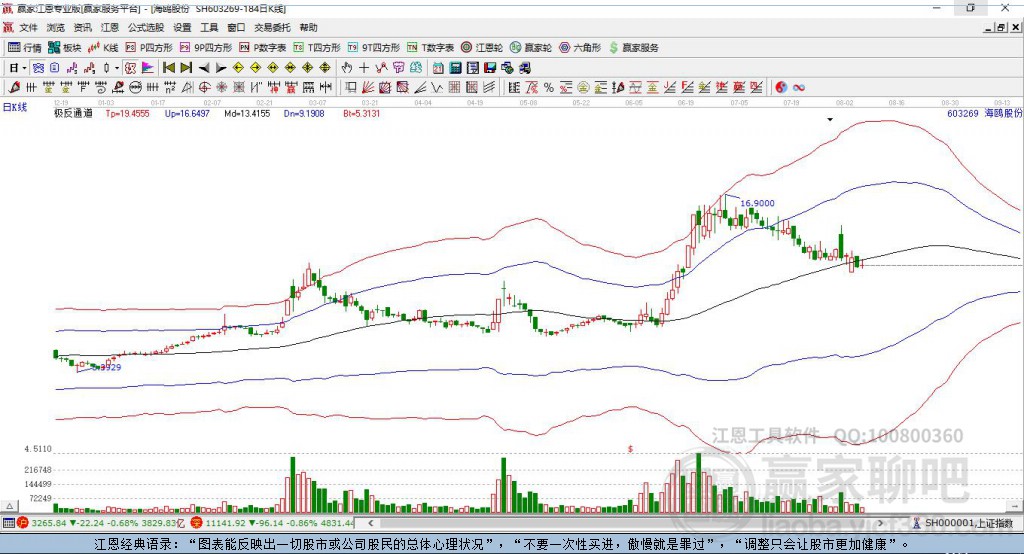Click the Dn=9.1908 value
This screenshot has width=1024, height=554.
304,113
